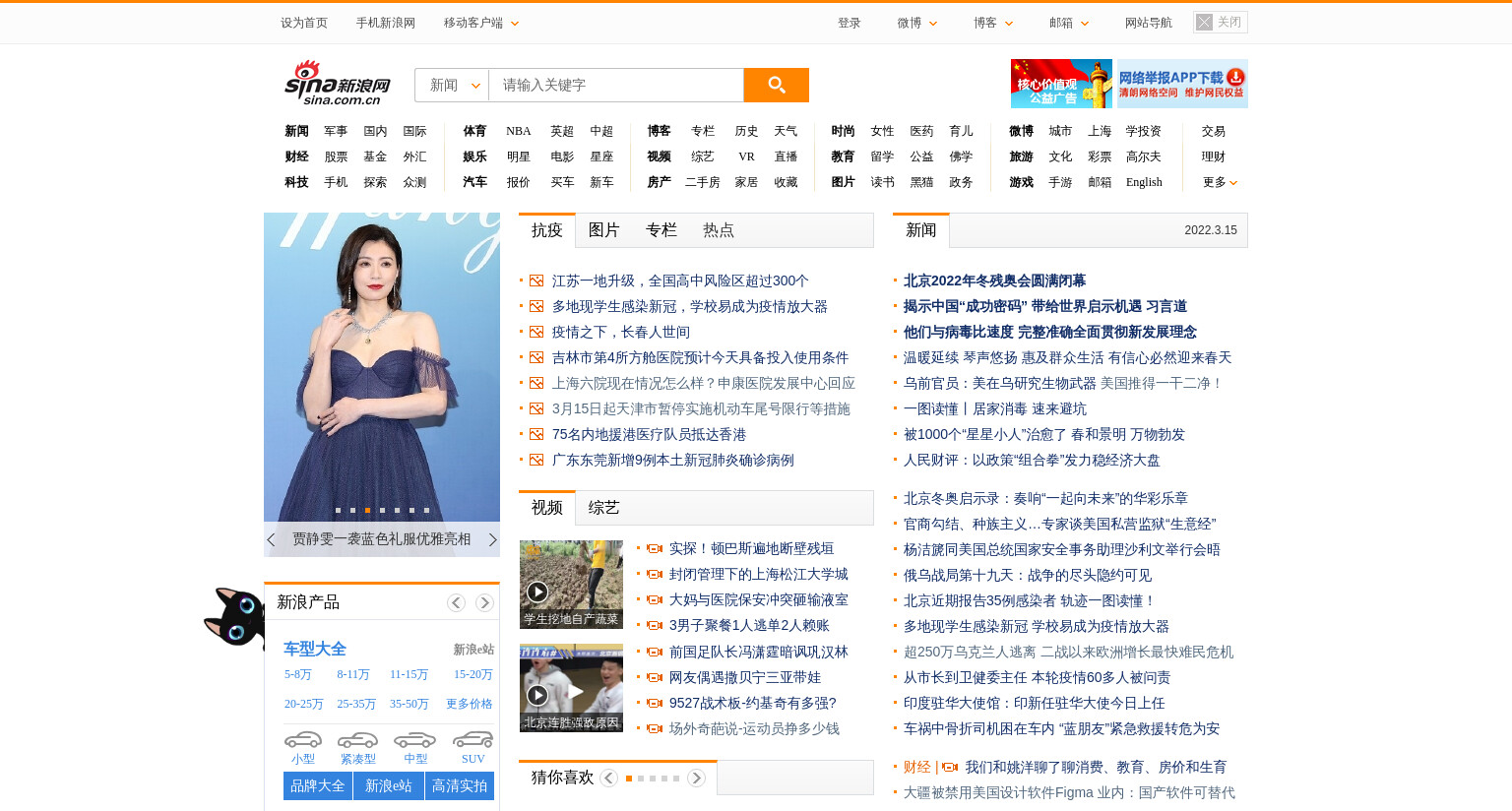Play the 北京连胜强敌原因 video thumbnail
The width and height of the screenshot is (1512, 811).
[x=571, y=688]
